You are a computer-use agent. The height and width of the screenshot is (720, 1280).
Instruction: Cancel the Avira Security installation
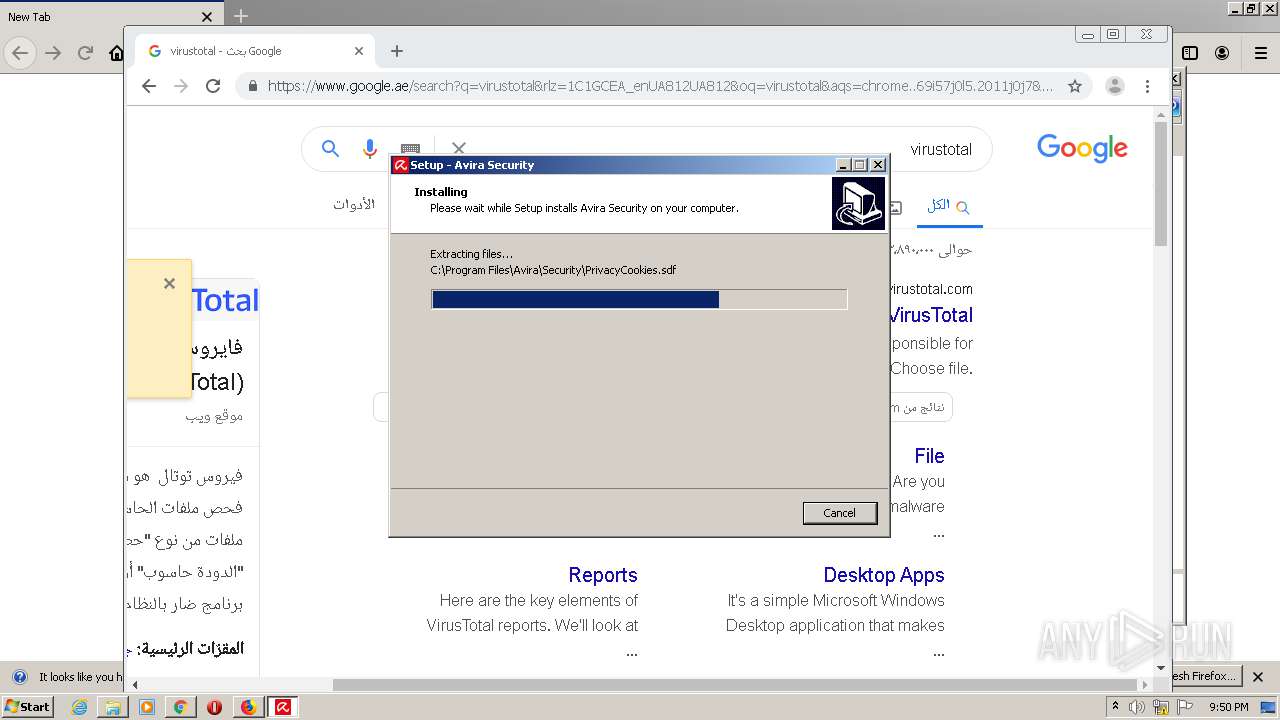839,513
